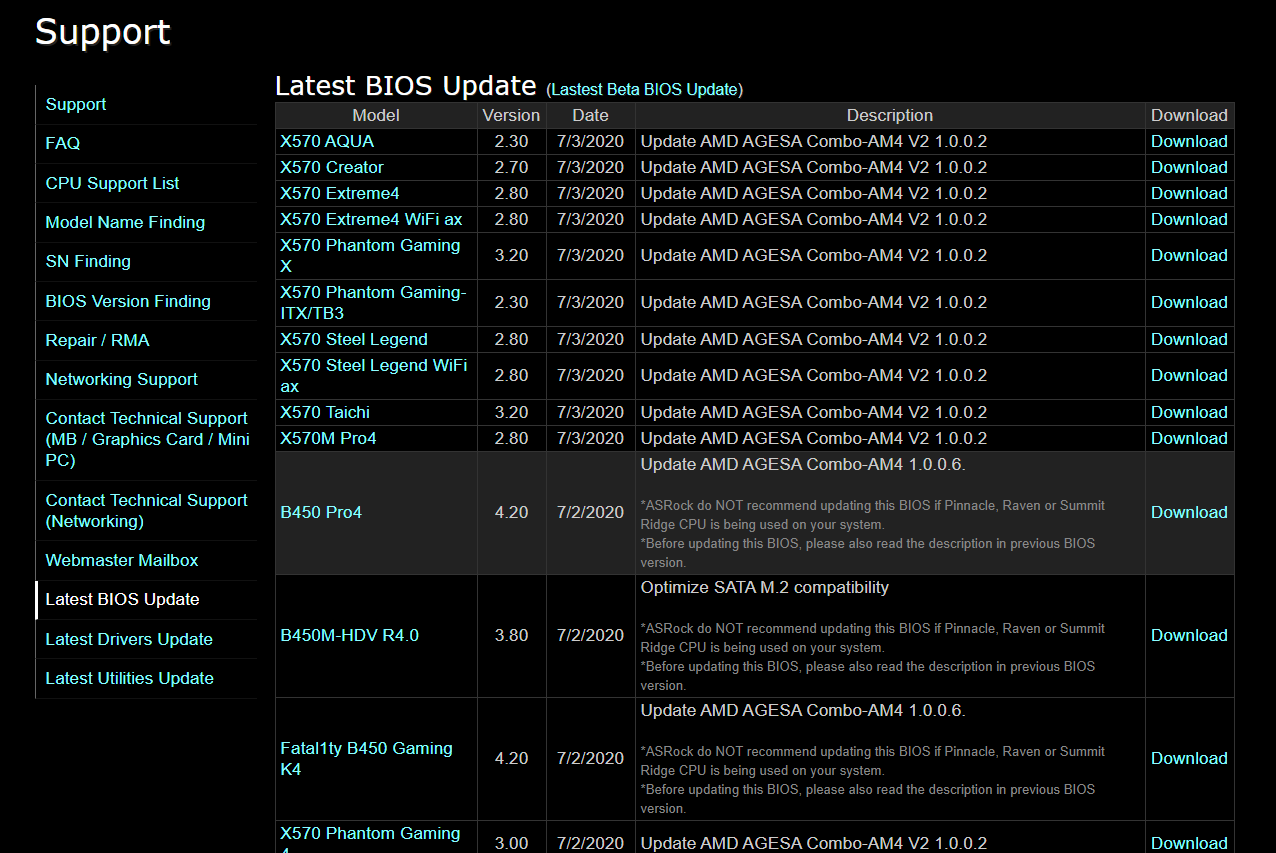Open X570 Taichi model link
The width and height of the screenshot is (1276, 853).
325,412
